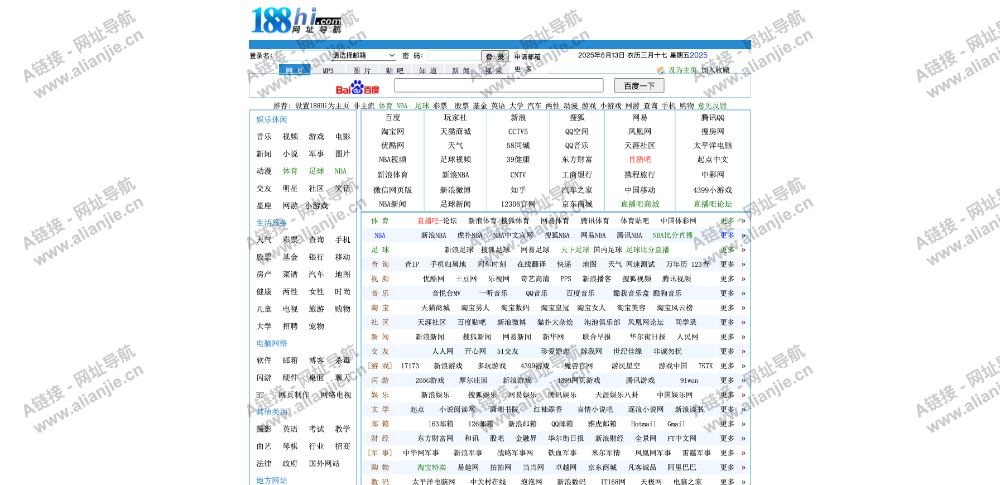Click 国外网站 in the left sidebar

click(324, 463)
